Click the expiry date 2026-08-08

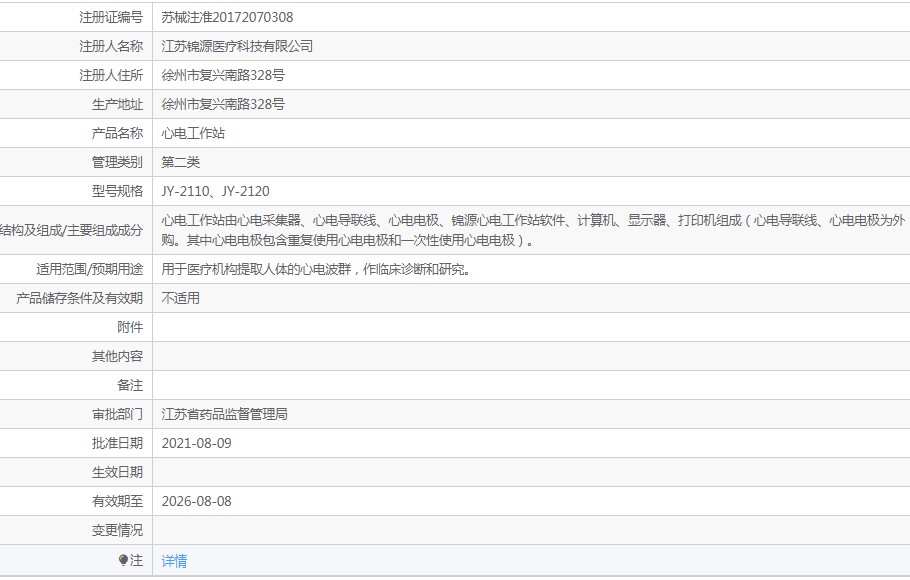point(196,502)
